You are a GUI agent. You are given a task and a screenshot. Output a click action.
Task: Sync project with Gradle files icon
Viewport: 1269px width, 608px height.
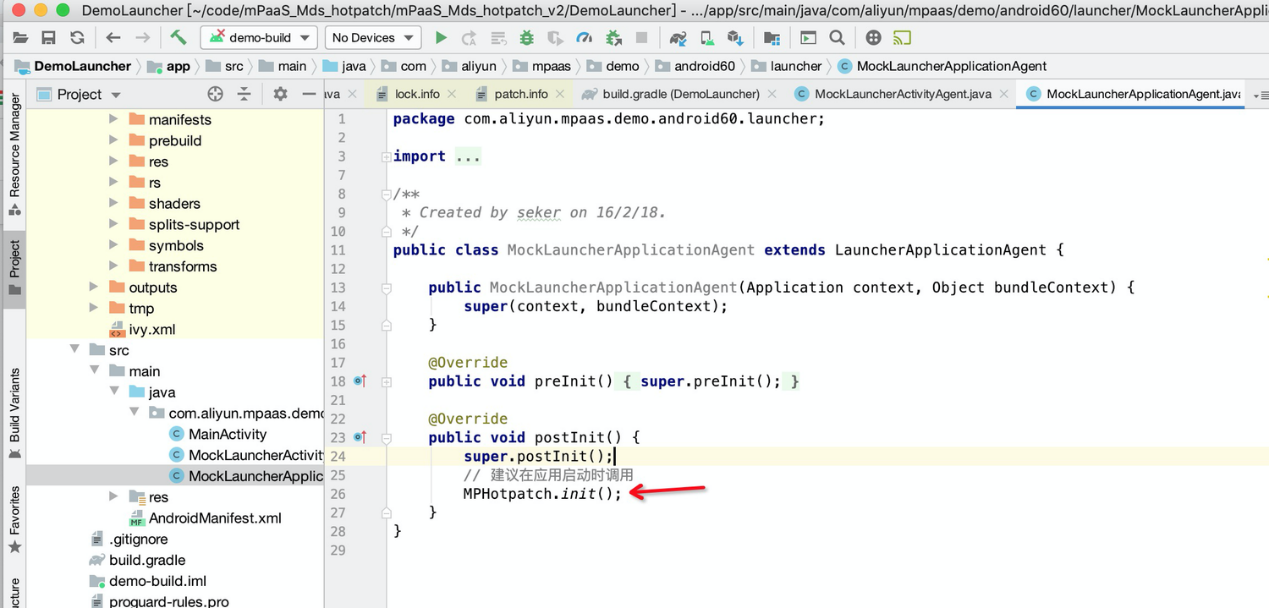pos(678,38)
